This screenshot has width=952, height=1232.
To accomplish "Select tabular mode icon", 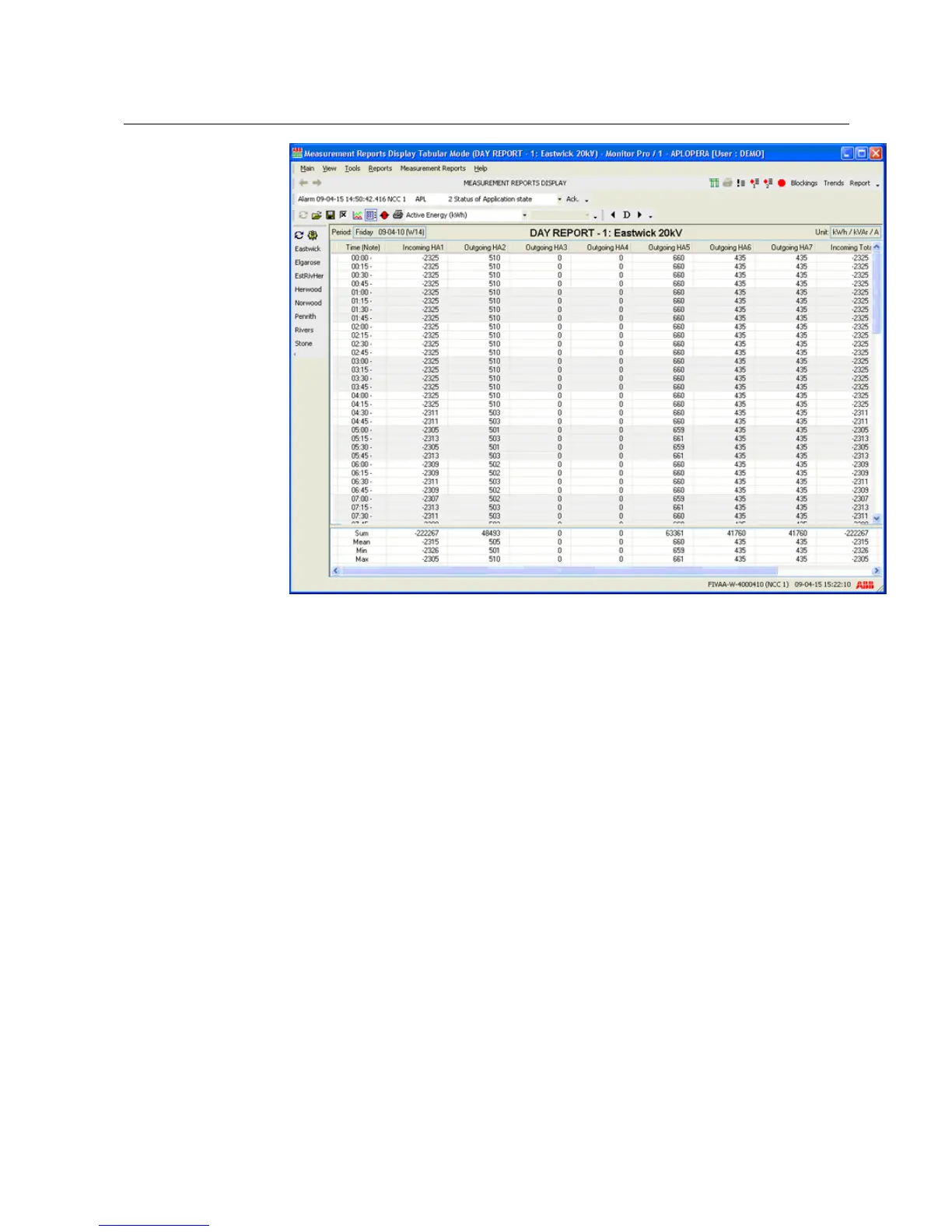I will pos(371,215).
